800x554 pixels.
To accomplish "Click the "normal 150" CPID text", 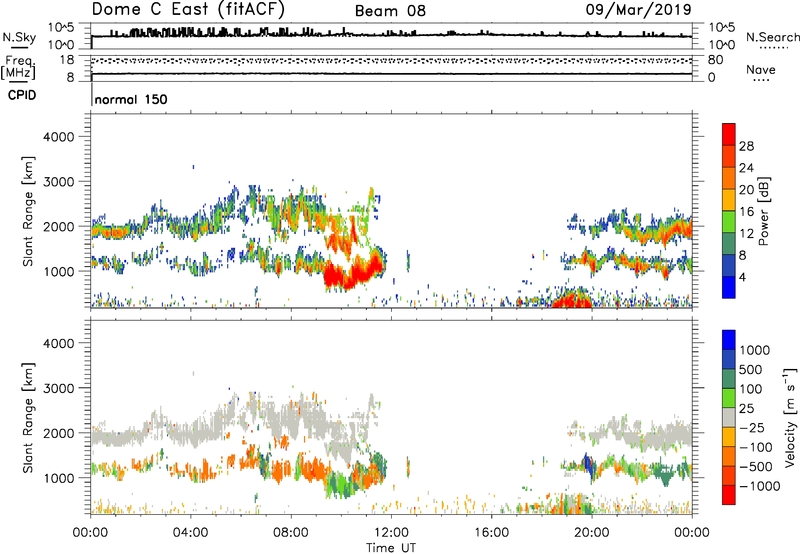I will tap(131, 99).
